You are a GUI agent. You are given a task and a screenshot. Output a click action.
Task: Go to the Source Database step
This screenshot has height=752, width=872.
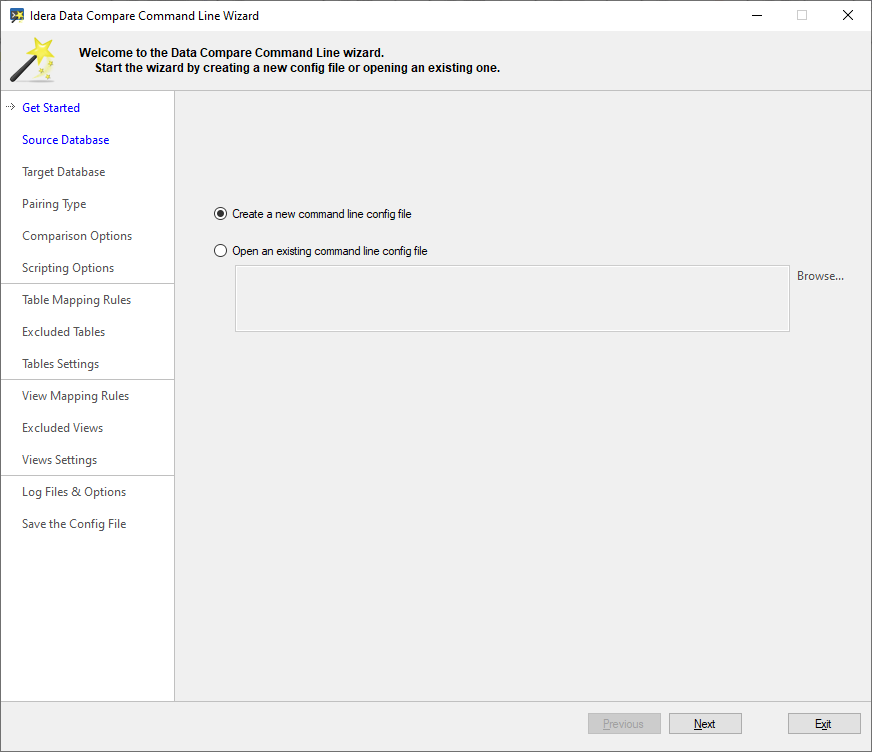tap(66, 140)
